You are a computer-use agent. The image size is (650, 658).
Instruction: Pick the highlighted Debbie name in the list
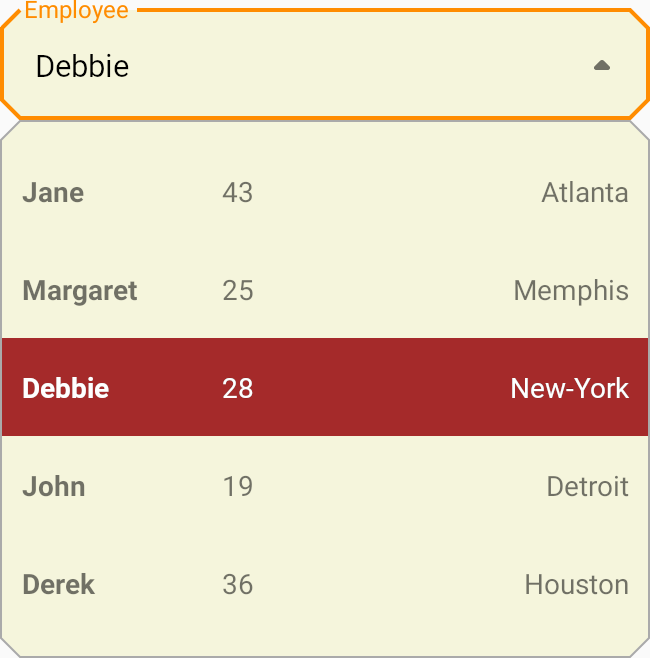[x=66, y=388]
